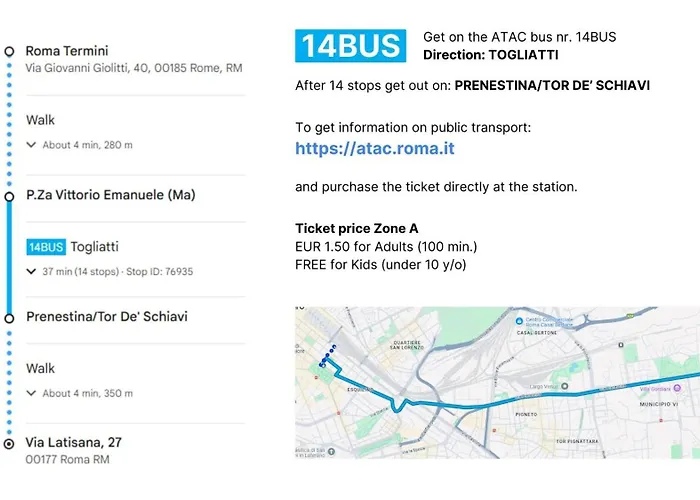Click the Roma Termini origin circle marker

tap(9, 51)
